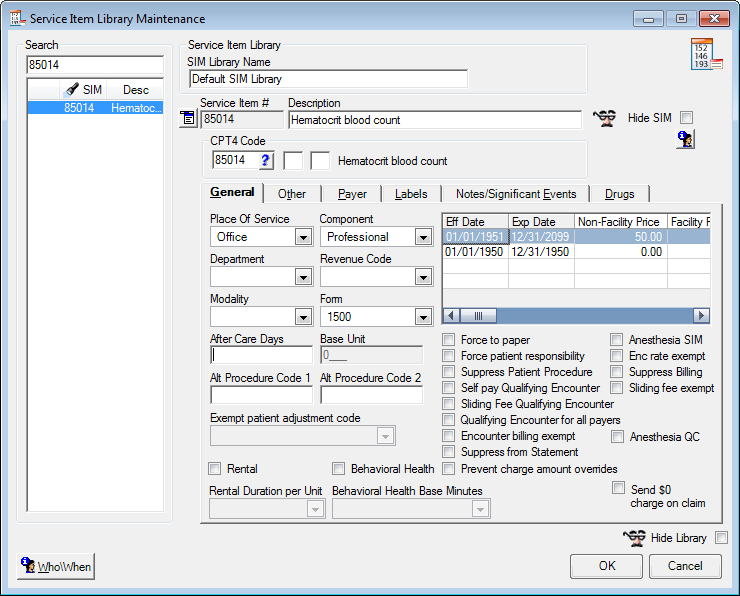Select the 01/01/1950 effective date row

(x=576, y=252)
